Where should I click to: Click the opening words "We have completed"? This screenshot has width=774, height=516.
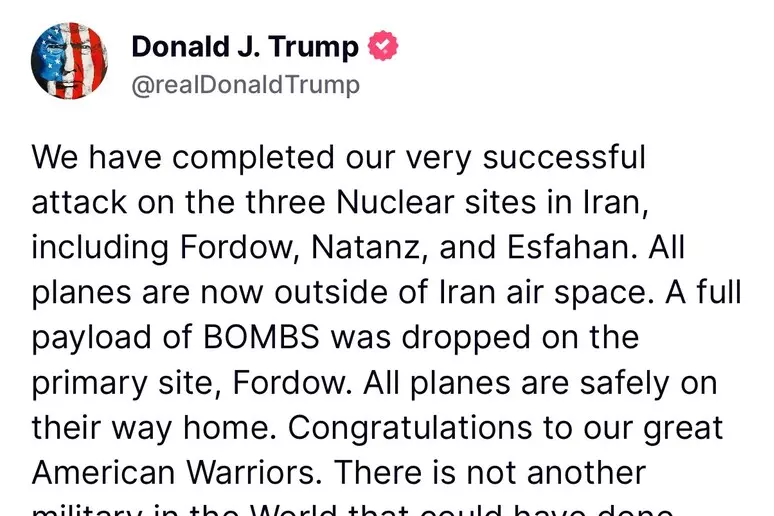(183, 158)
